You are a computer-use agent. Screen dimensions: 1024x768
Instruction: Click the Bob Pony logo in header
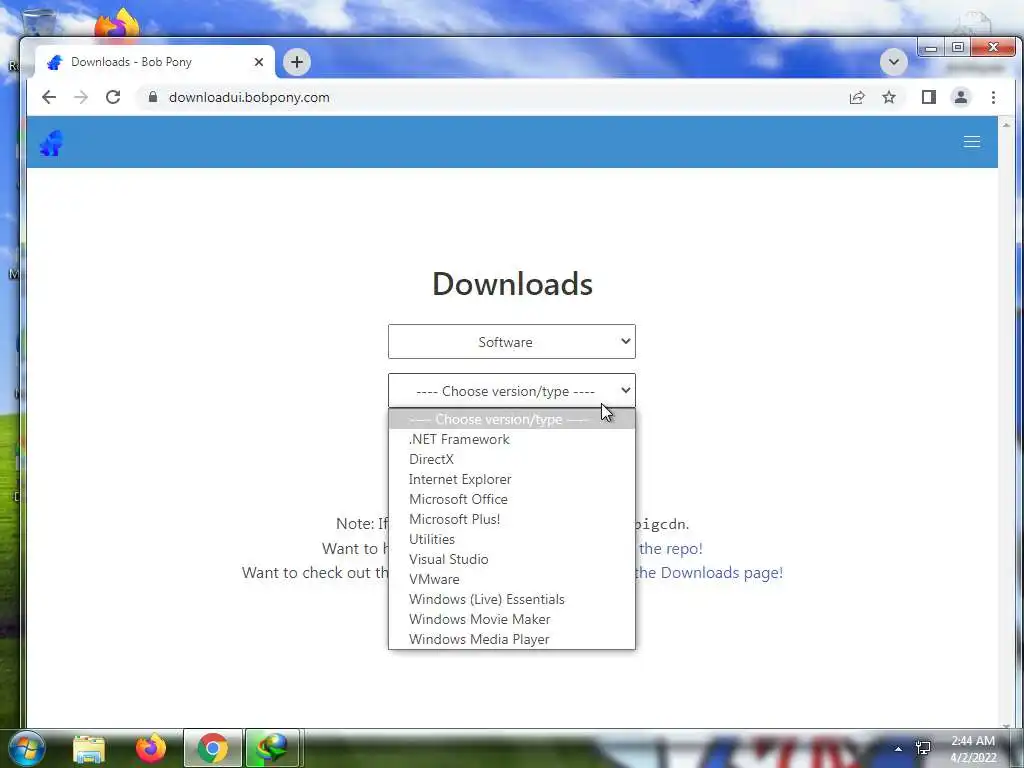click(52, 143)
